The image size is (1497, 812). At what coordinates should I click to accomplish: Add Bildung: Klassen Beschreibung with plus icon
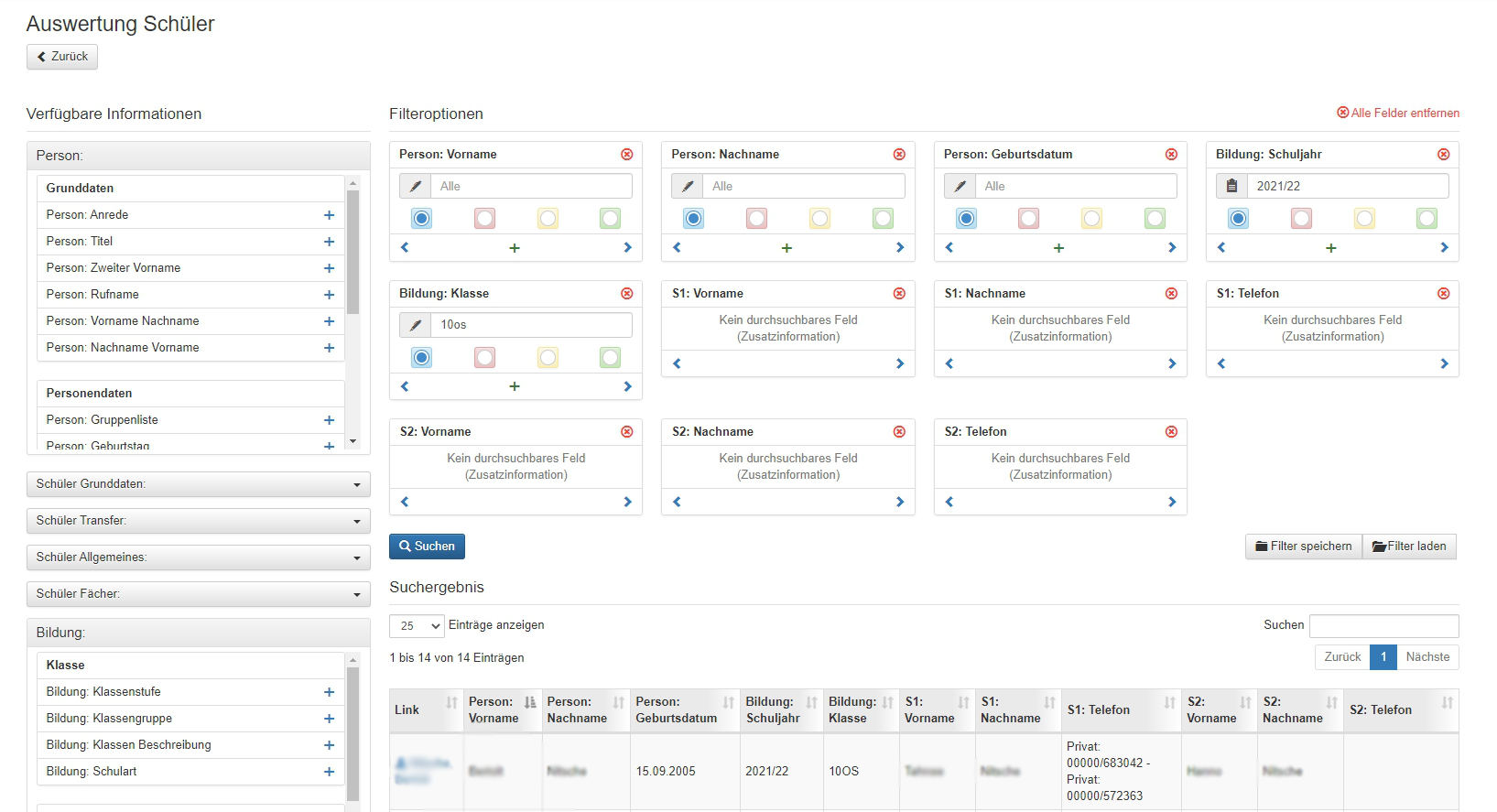point(329,745)
